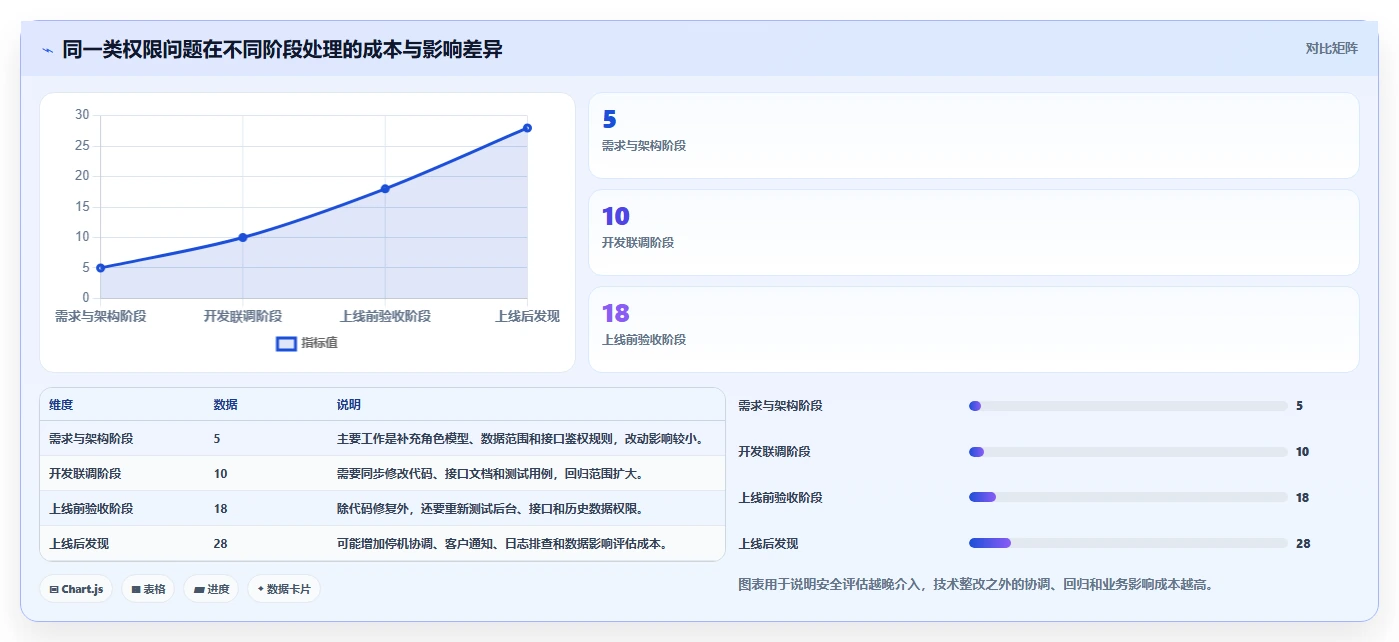Click the 上线后发现 label on the chart x-axis
Image resolution: width=1399 pixels, height=642 pixels.
point(527,316)
